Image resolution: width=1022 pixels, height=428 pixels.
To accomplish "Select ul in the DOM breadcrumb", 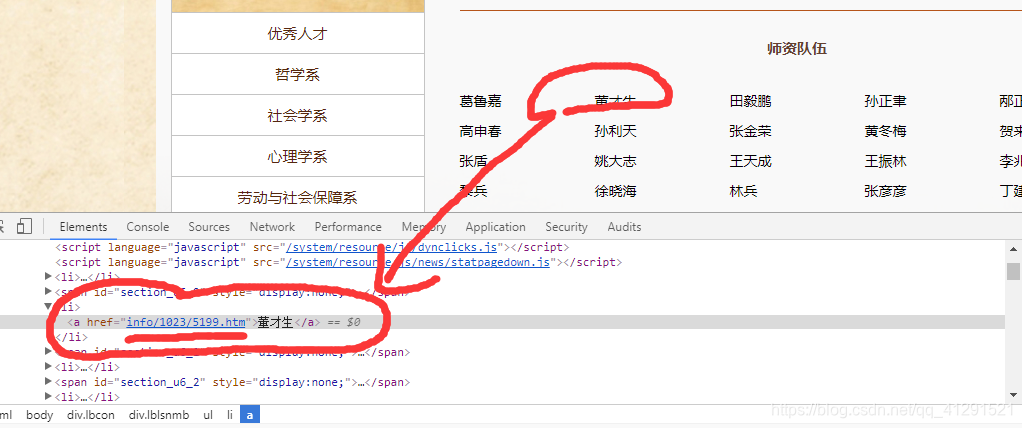I will pyautogui.click(x=208, y=414).
